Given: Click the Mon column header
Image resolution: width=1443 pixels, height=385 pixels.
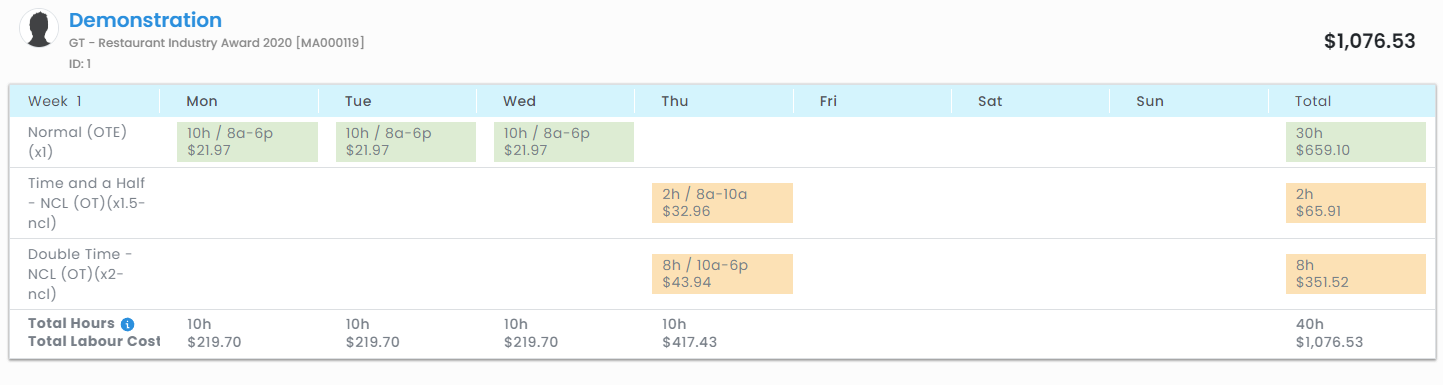Looking at the screenshot, I should coord(202,101).
